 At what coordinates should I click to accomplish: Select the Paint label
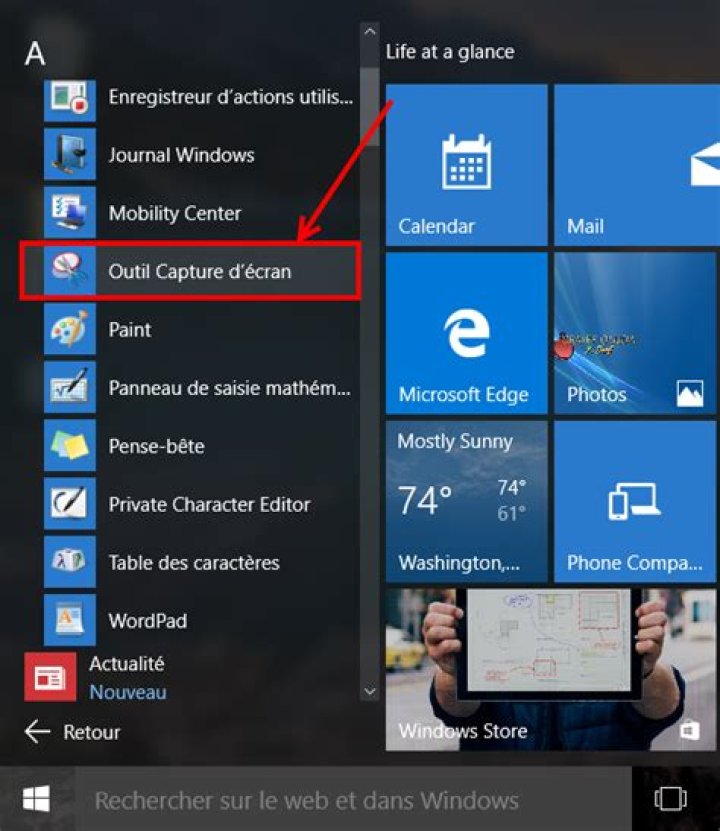[130, 330]
